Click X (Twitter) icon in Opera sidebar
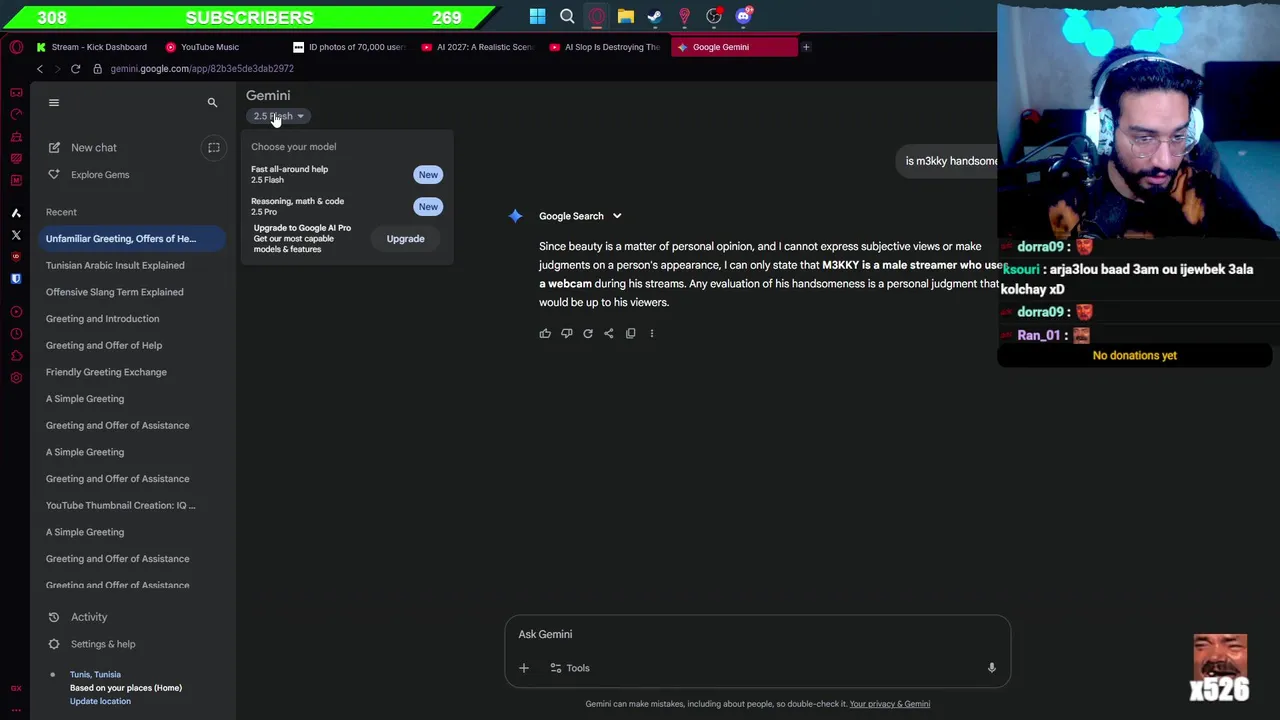The image size is (1280, 720). click(16, 235)
